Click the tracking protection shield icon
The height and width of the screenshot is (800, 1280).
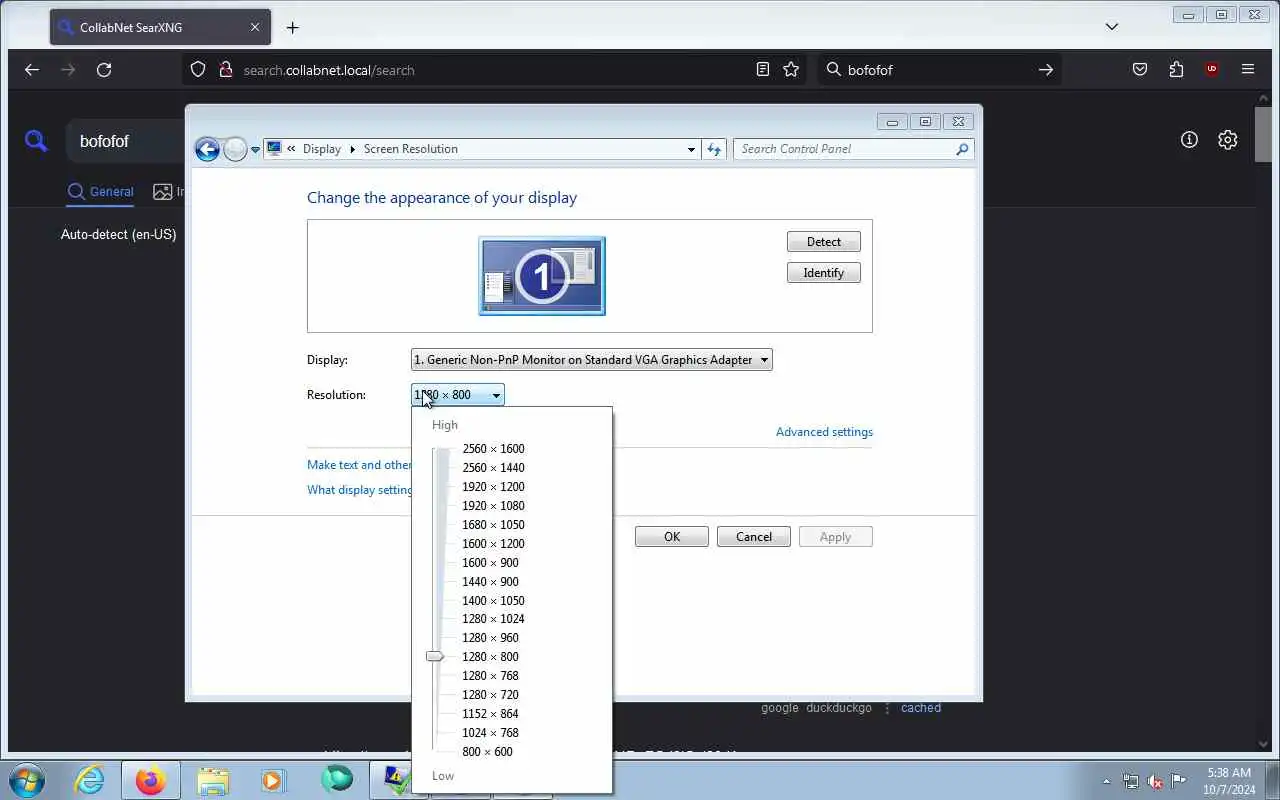198,70
